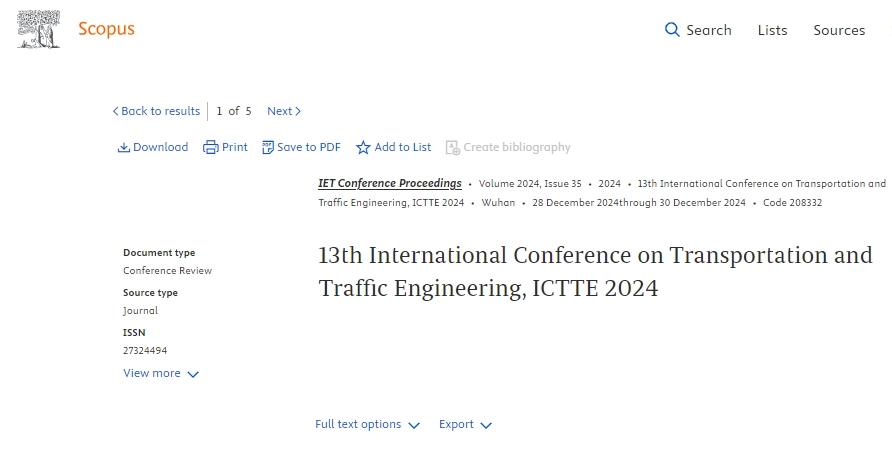This screenshot has height=452, width=892.
Task: Click the Create bibliography icon
Action: [452, 147]
